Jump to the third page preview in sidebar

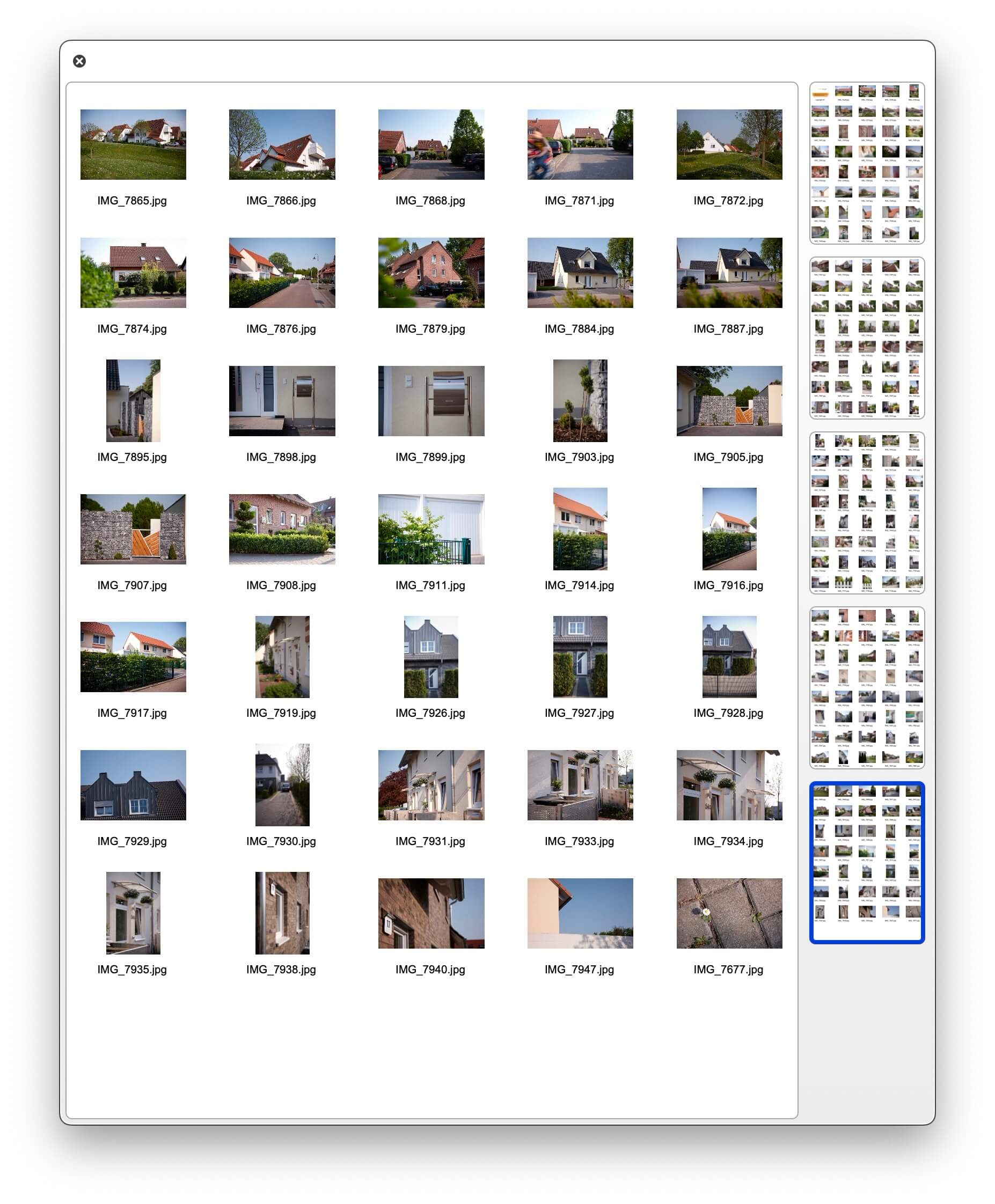pyautogui.click(x=867, y=513)
